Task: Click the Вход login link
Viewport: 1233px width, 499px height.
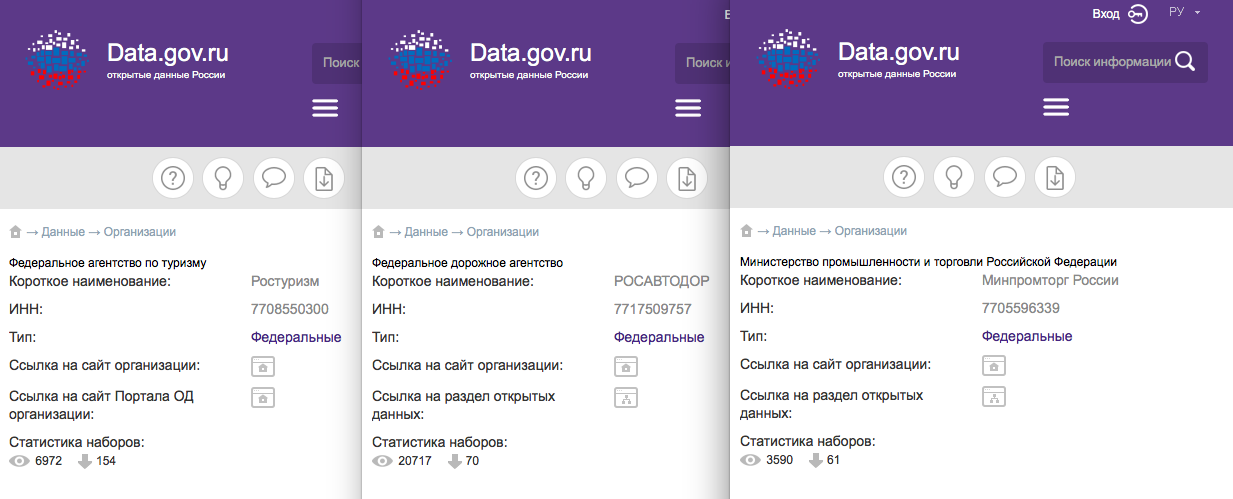Action: click(1106, 14)
